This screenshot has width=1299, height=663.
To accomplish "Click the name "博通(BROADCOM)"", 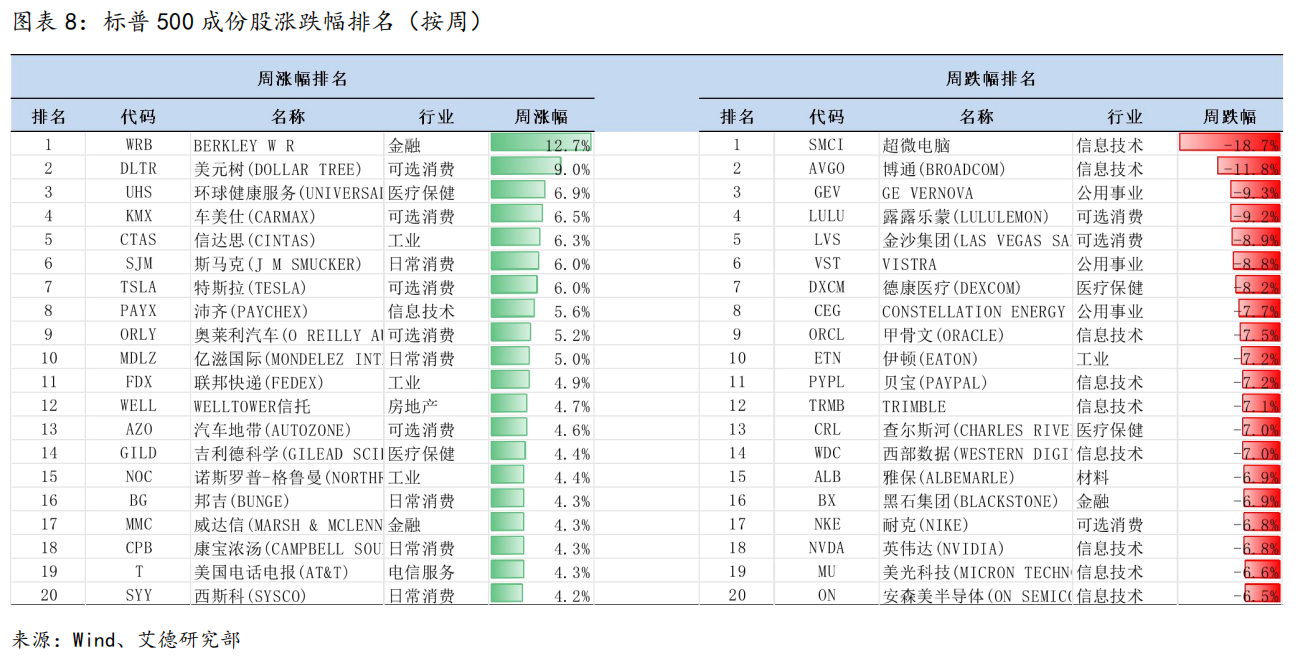I will click(943, 169).
